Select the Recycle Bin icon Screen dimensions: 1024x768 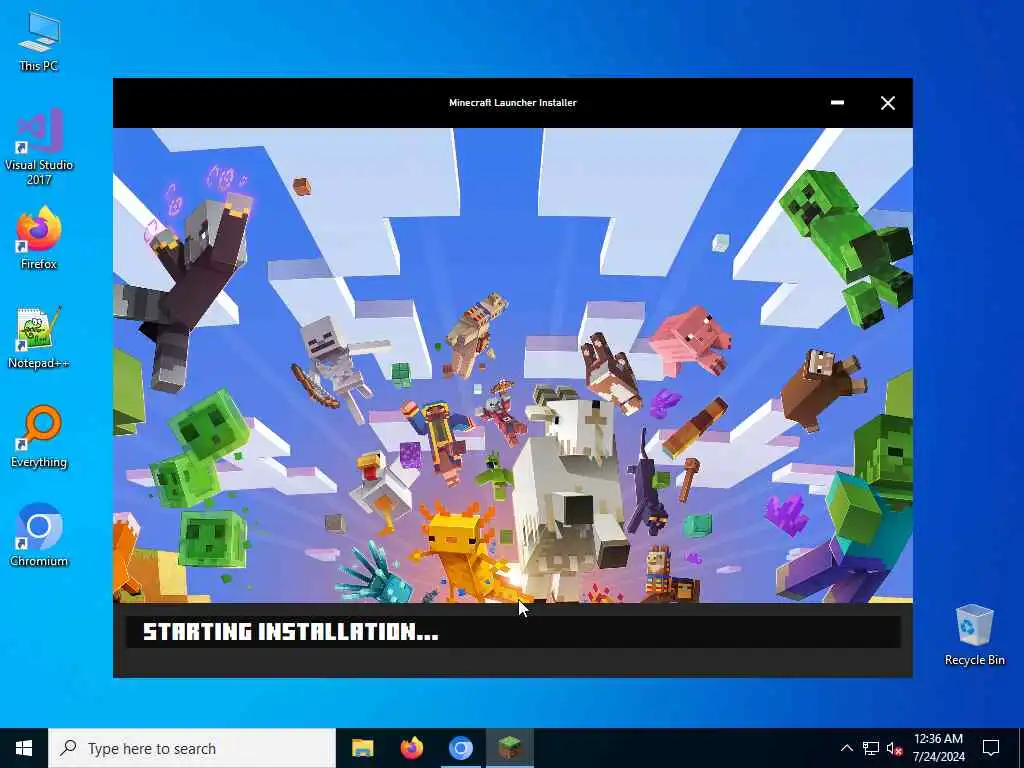[974, 635]
